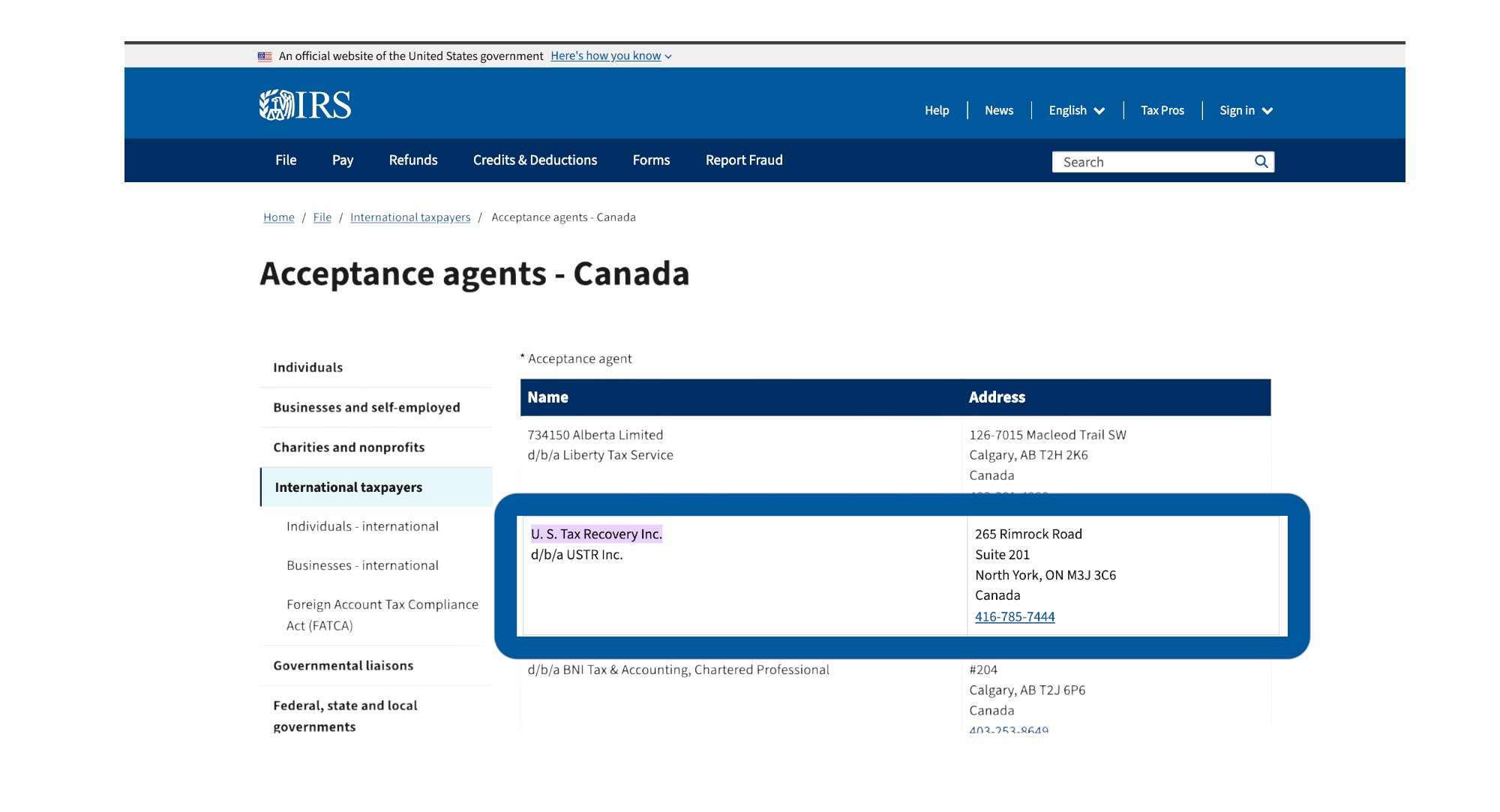Click International taxpayers breadcrumb link
This screenshot has height=812, width=1500.
(x=410, y=217)
